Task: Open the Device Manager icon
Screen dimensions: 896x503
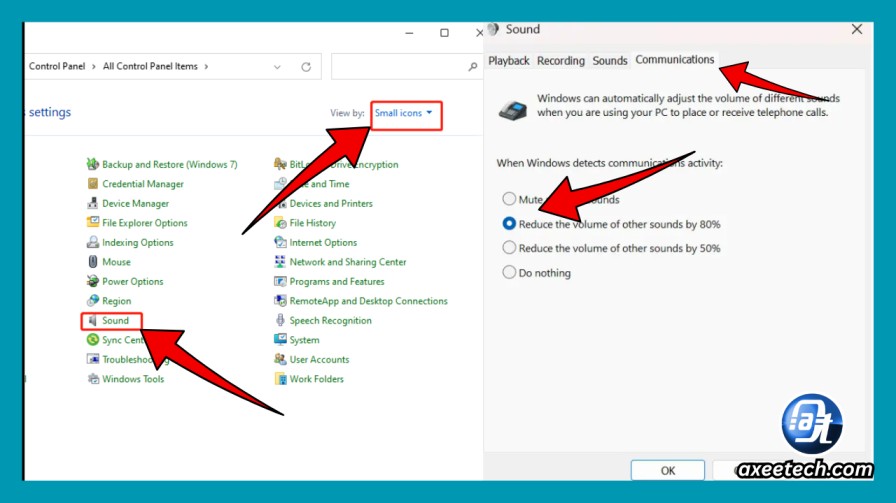Action: (93, 203)
